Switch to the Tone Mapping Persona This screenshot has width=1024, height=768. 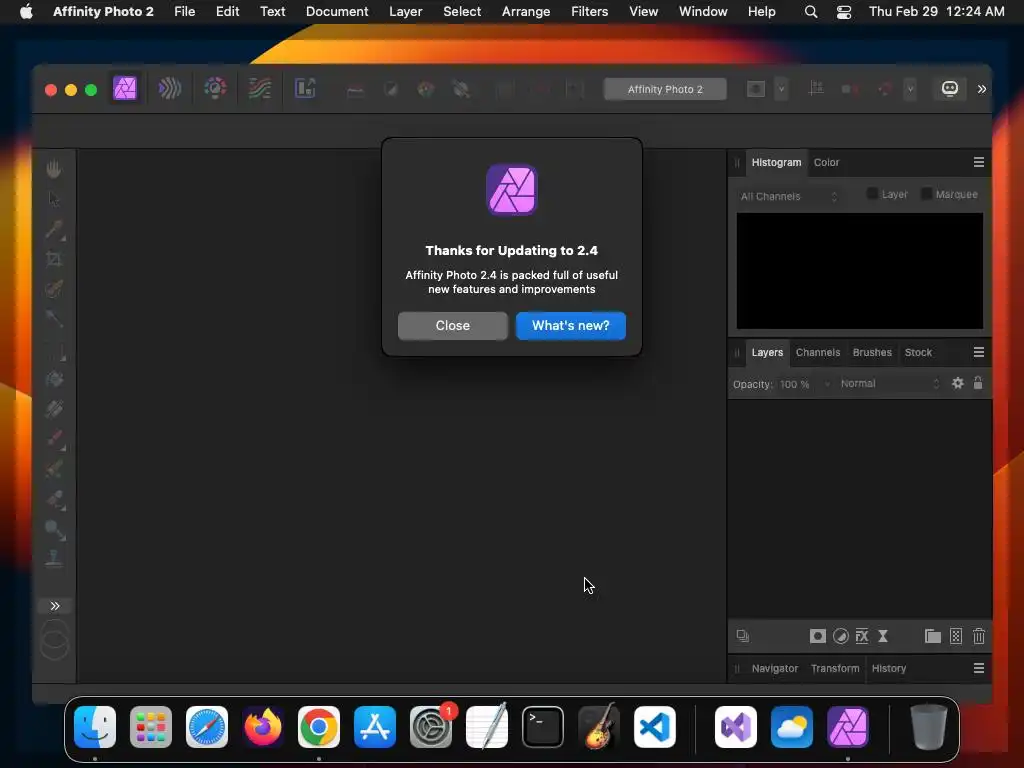coord(260,88)
